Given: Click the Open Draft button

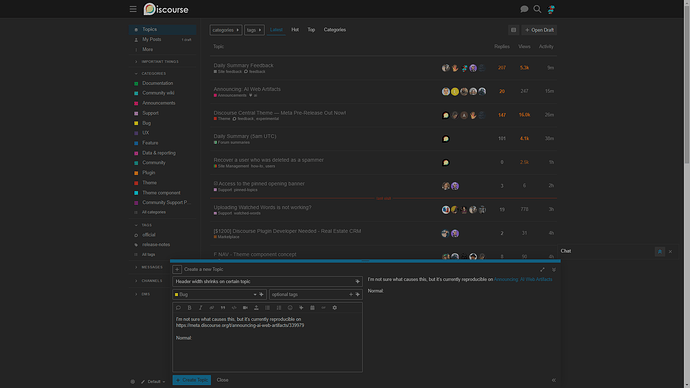Looking at the screenshot, I should pyautogui.click(x=539, y=30).
